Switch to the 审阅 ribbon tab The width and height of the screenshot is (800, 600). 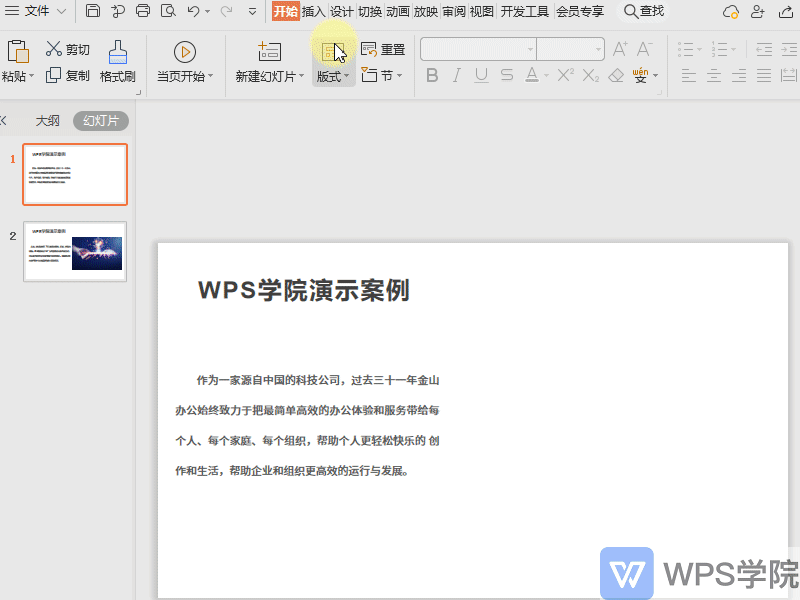(x=454, y=11)
